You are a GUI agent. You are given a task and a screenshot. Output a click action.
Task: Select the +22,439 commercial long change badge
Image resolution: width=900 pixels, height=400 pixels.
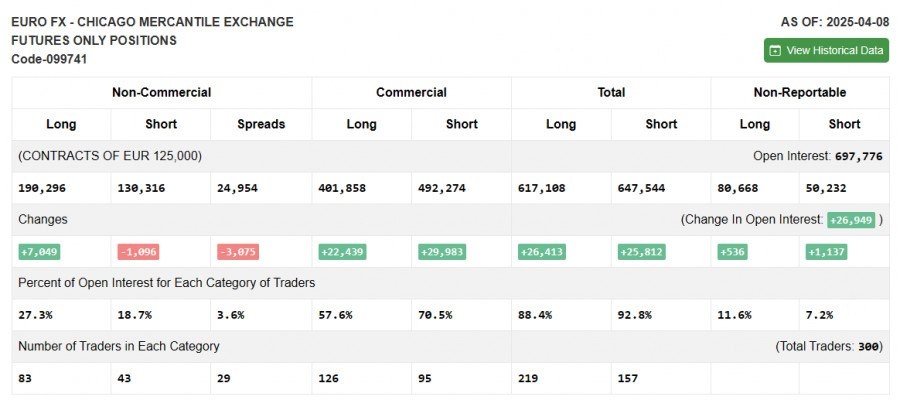[343, 252]
